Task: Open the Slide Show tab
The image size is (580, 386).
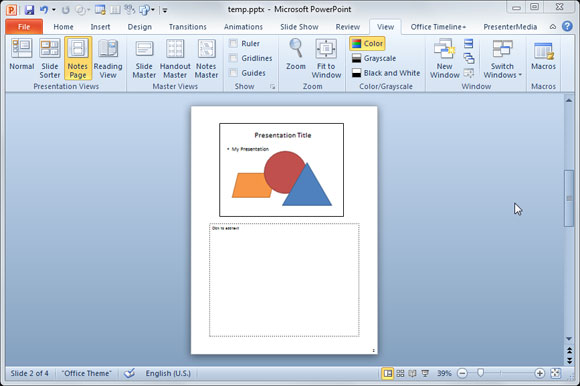Action: click(x=299, y=27)
